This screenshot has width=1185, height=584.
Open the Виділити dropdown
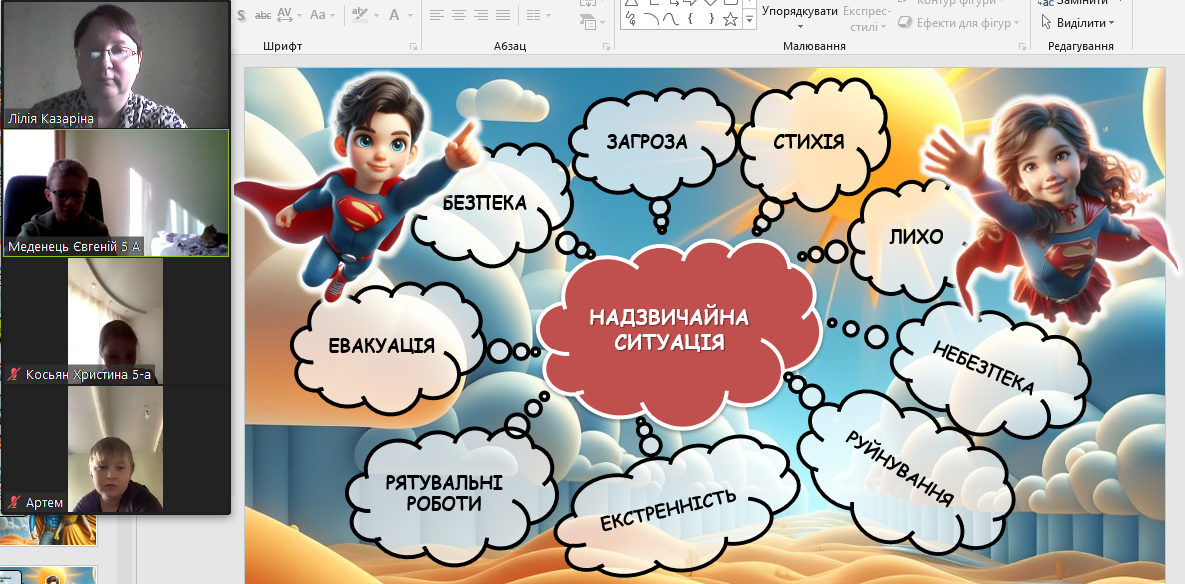click(x=1078, y=23)
